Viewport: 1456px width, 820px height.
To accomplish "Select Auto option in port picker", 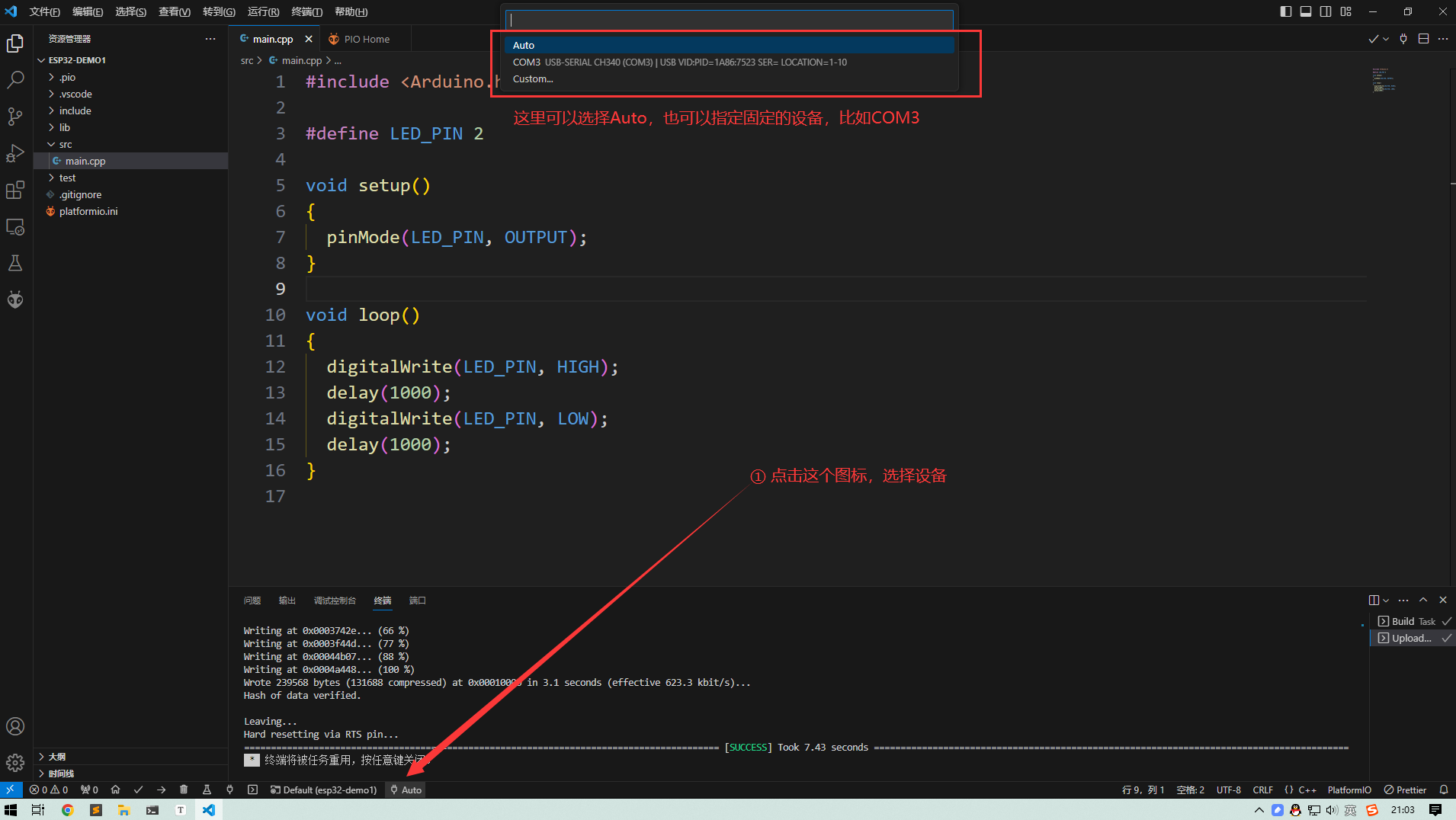I will click(x=729, y=45).
